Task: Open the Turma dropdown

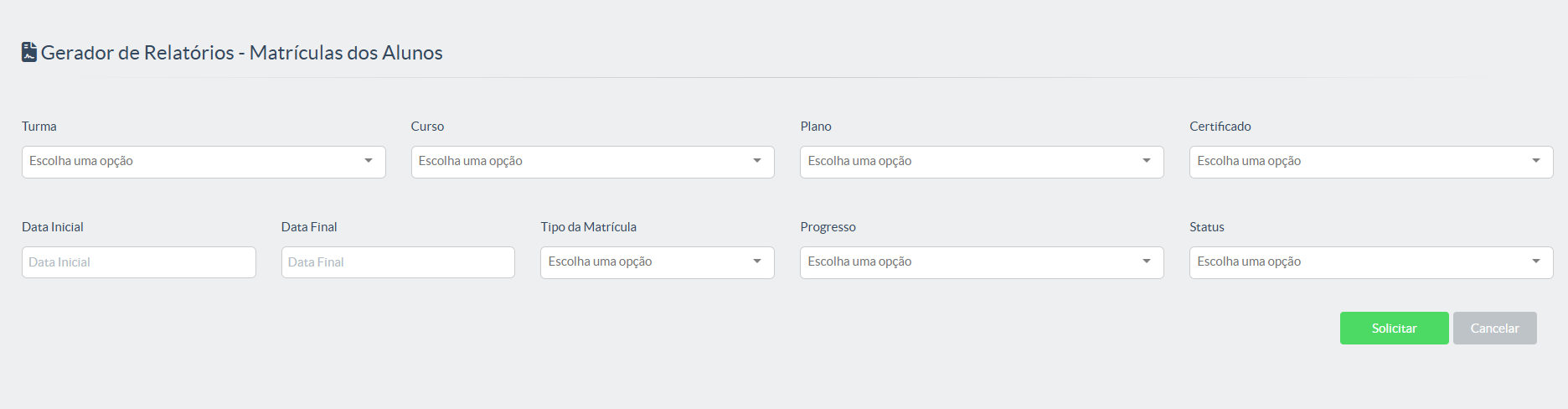Action: click(x=204, y=162)
